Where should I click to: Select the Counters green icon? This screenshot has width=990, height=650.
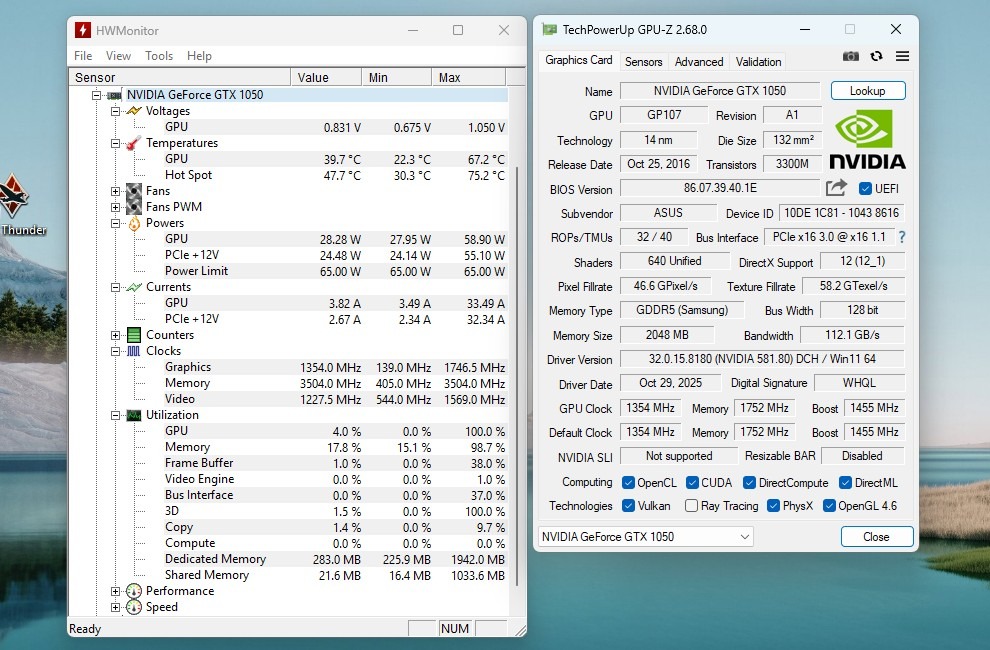point(133,335)
